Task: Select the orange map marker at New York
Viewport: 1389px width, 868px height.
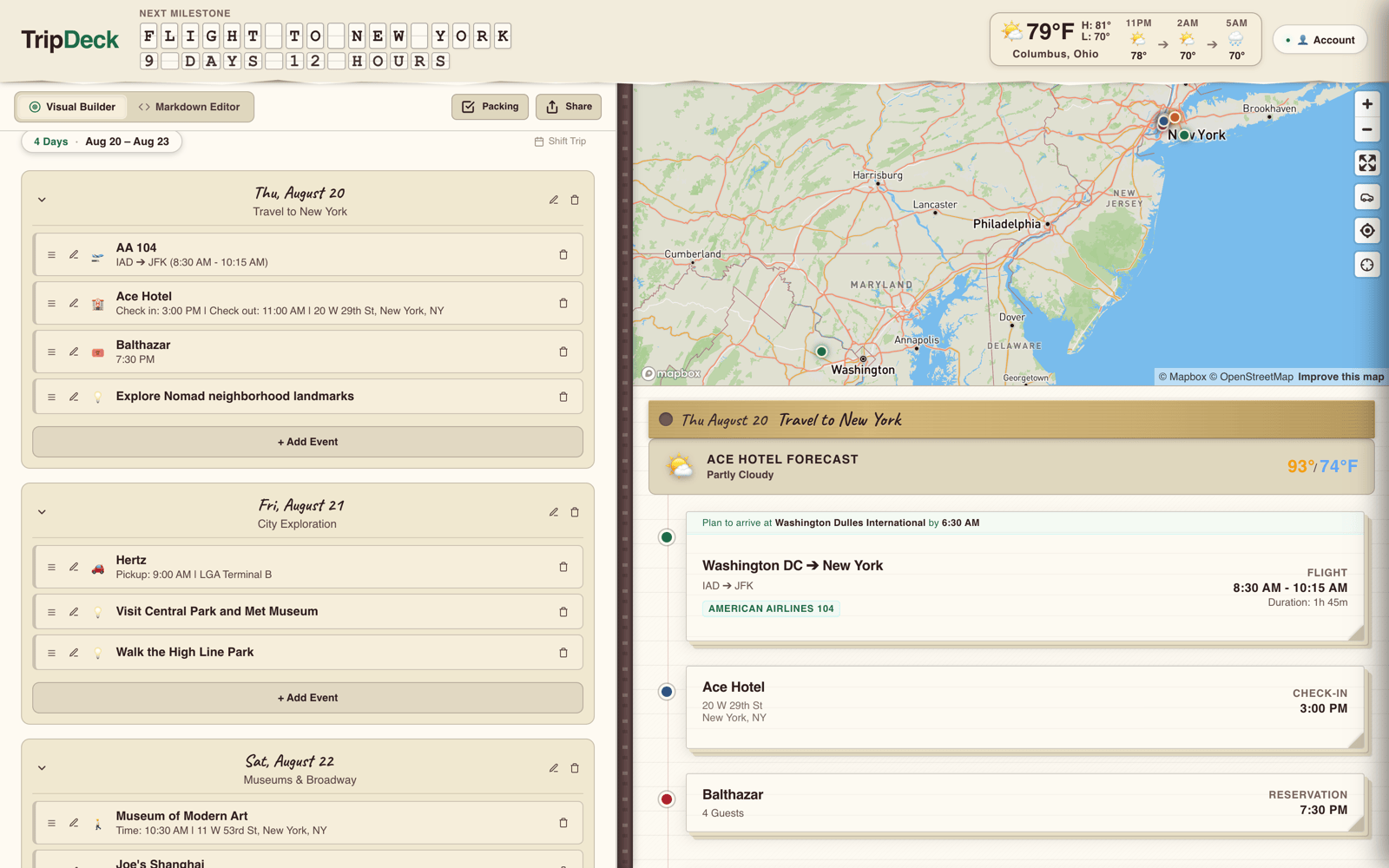Action: click(1175, 117)
